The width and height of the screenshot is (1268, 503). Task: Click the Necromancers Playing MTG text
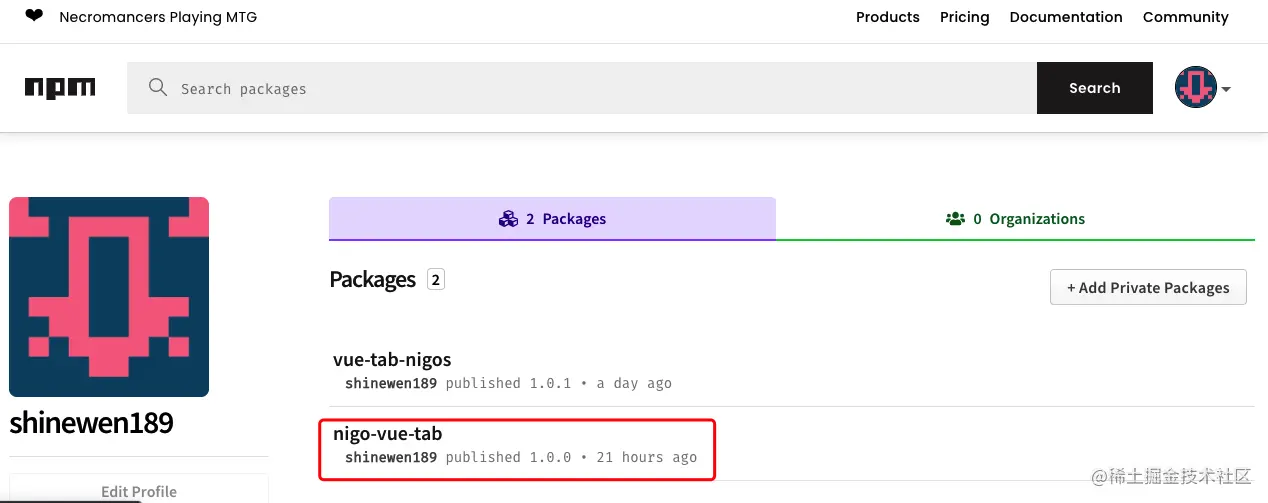coord(158,17)
